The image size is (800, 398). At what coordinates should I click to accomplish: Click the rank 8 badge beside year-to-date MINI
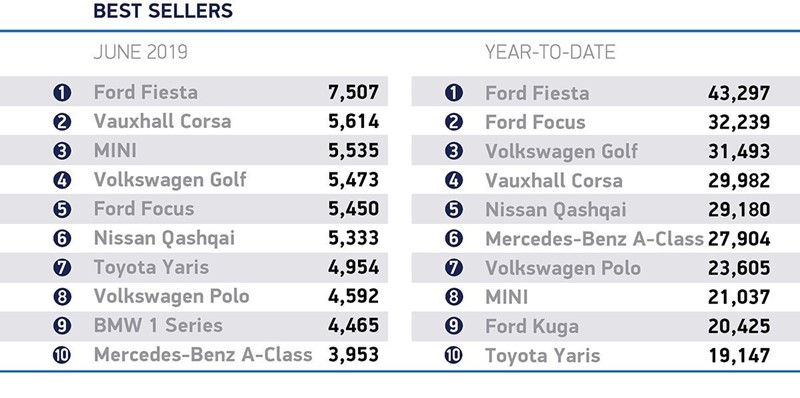coord(454,297)
